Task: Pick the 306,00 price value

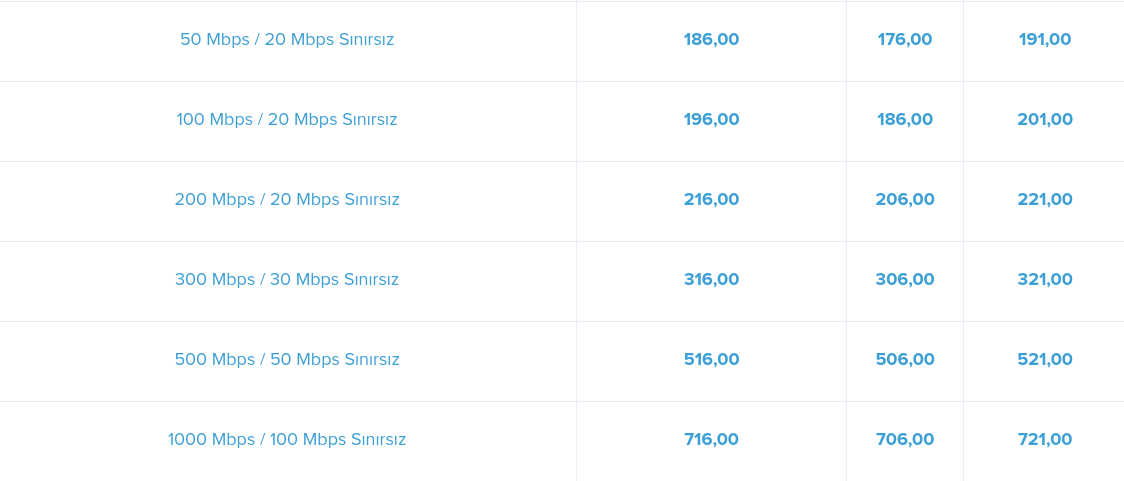Action: (x=905, y=280)
